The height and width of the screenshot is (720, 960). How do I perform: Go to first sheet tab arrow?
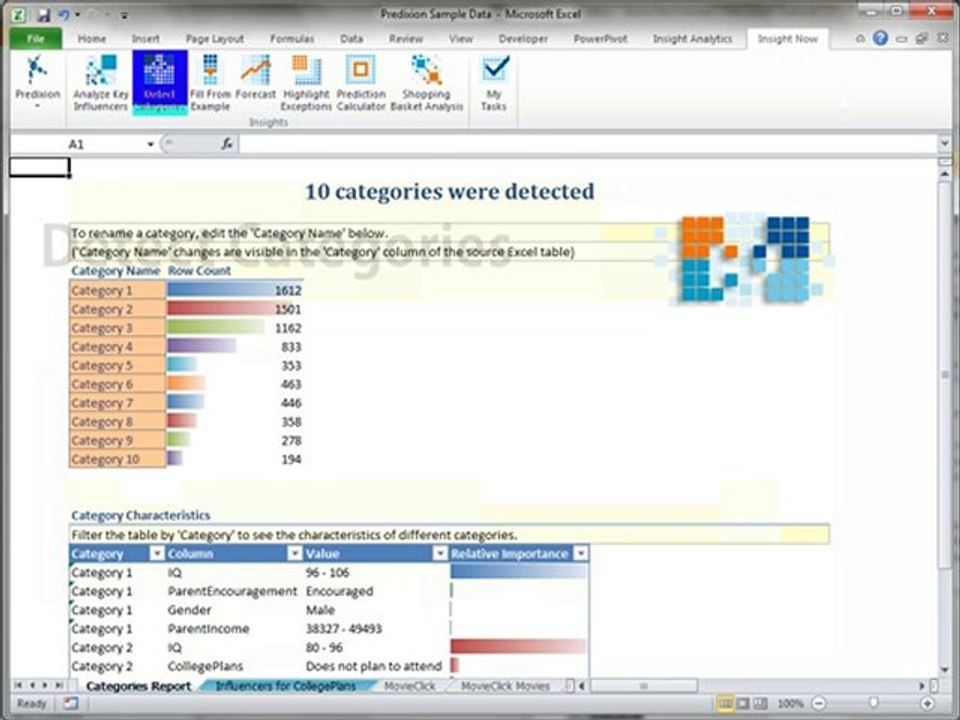(x=18, y=686)
